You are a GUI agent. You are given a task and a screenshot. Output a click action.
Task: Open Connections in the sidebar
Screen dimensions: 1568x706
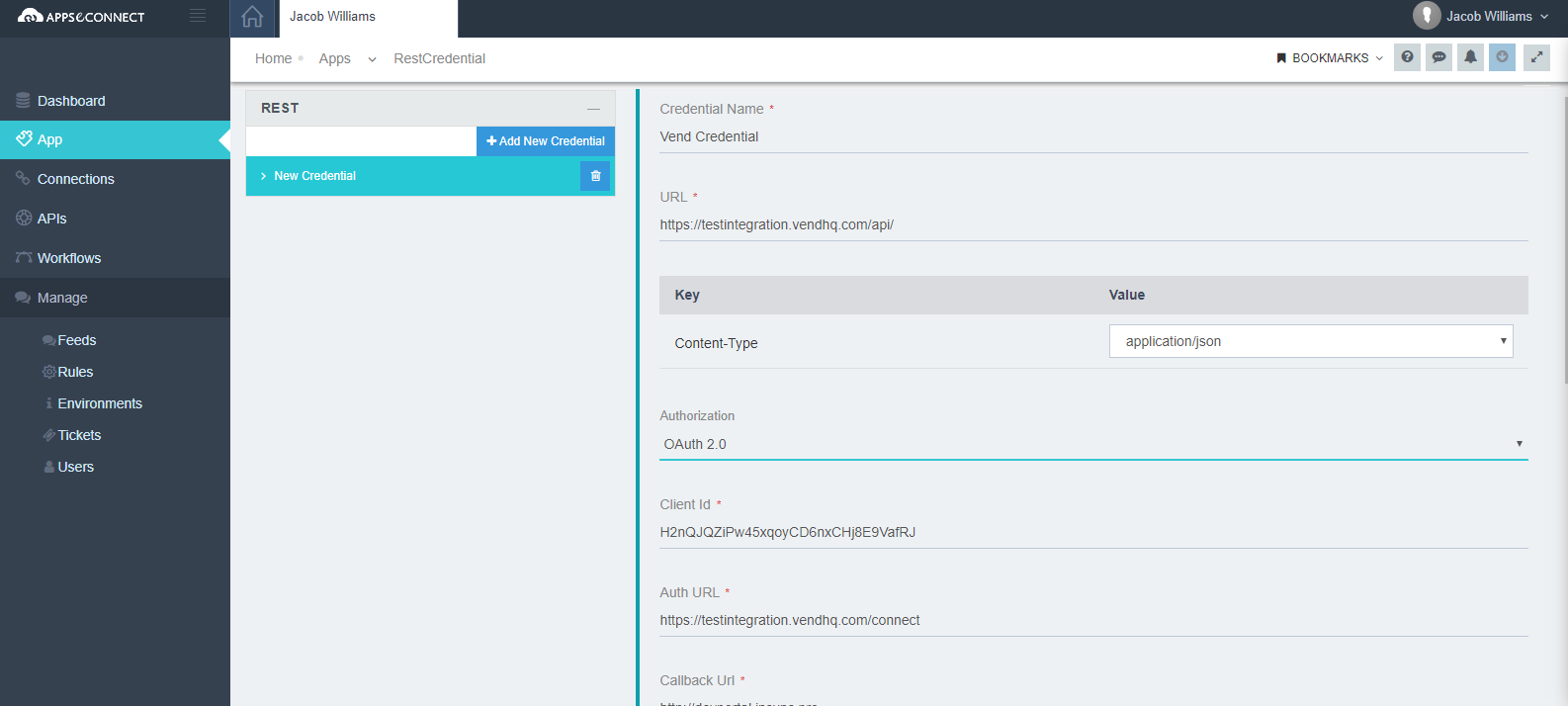click(115, 179)
